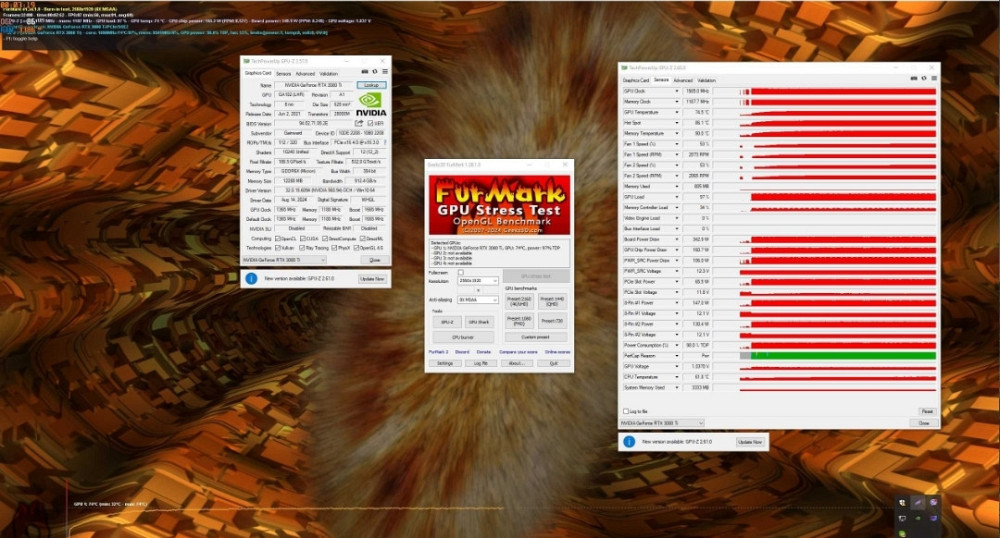Click the Lookup button
1000x538 pixels.
coord(371,86)
